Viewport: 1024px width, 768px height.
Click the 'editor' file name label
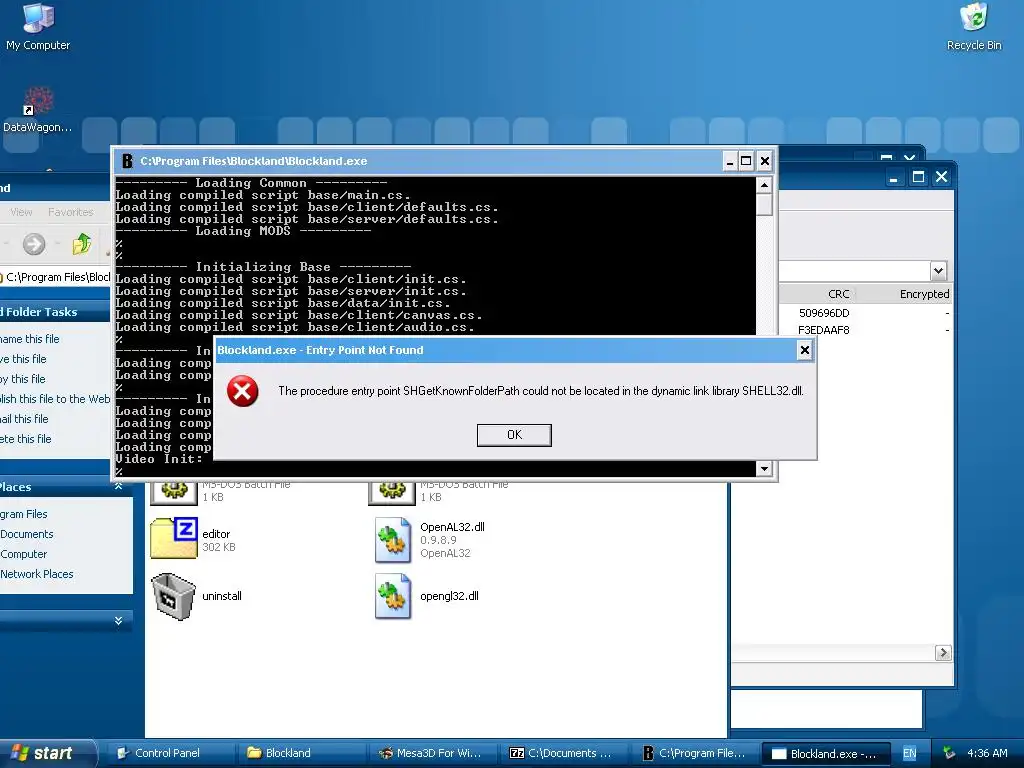pos(216,534)
